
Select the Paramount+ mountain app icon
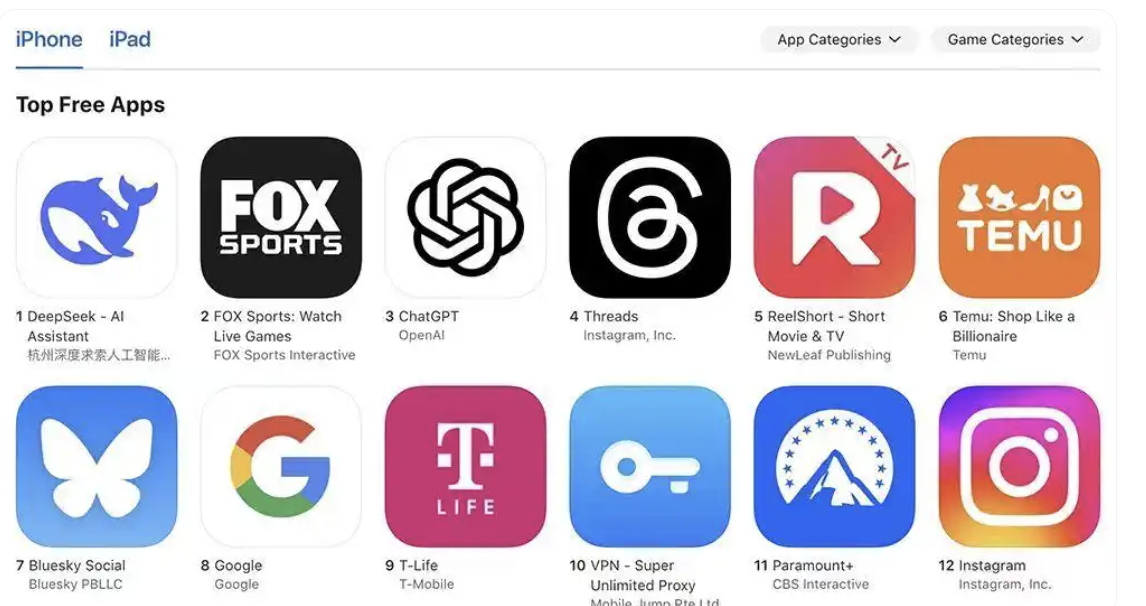(834, 466)
